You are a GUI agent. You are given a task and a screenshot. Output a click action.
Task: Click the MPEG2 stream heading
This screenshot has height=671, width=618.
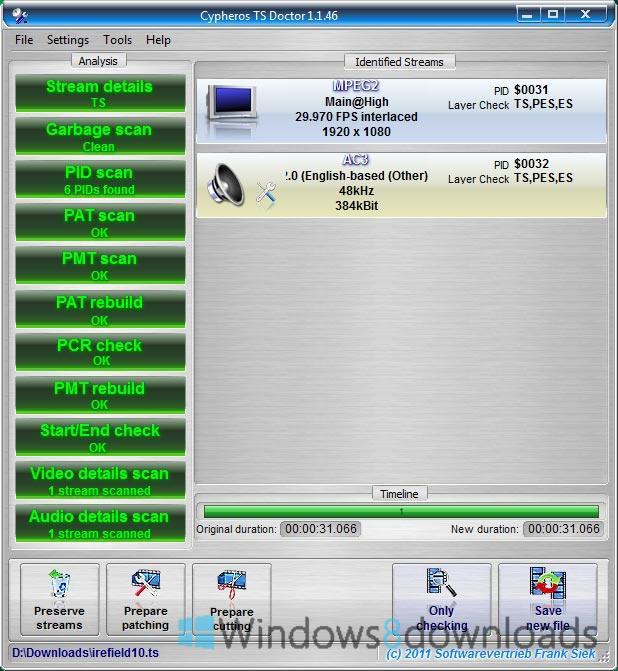[356, 86]
